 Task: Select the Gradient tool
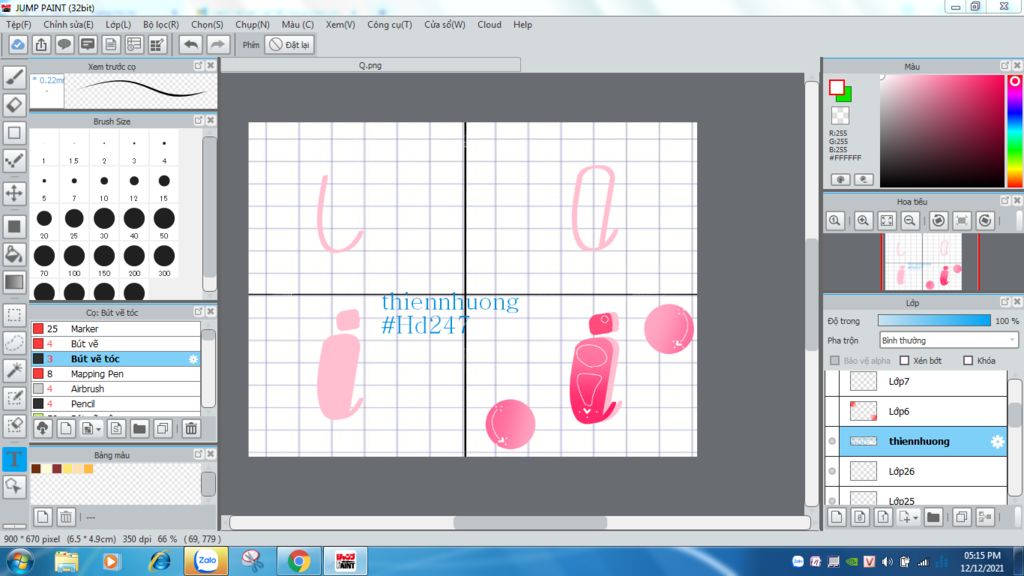(x=14, y=282)
